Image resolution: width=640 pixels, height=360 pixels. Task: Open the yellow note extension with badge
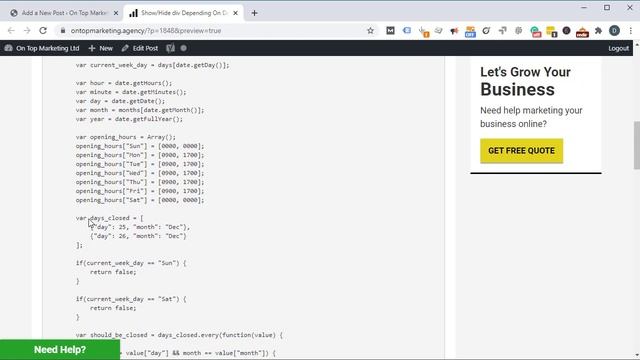tap(551, 31)
